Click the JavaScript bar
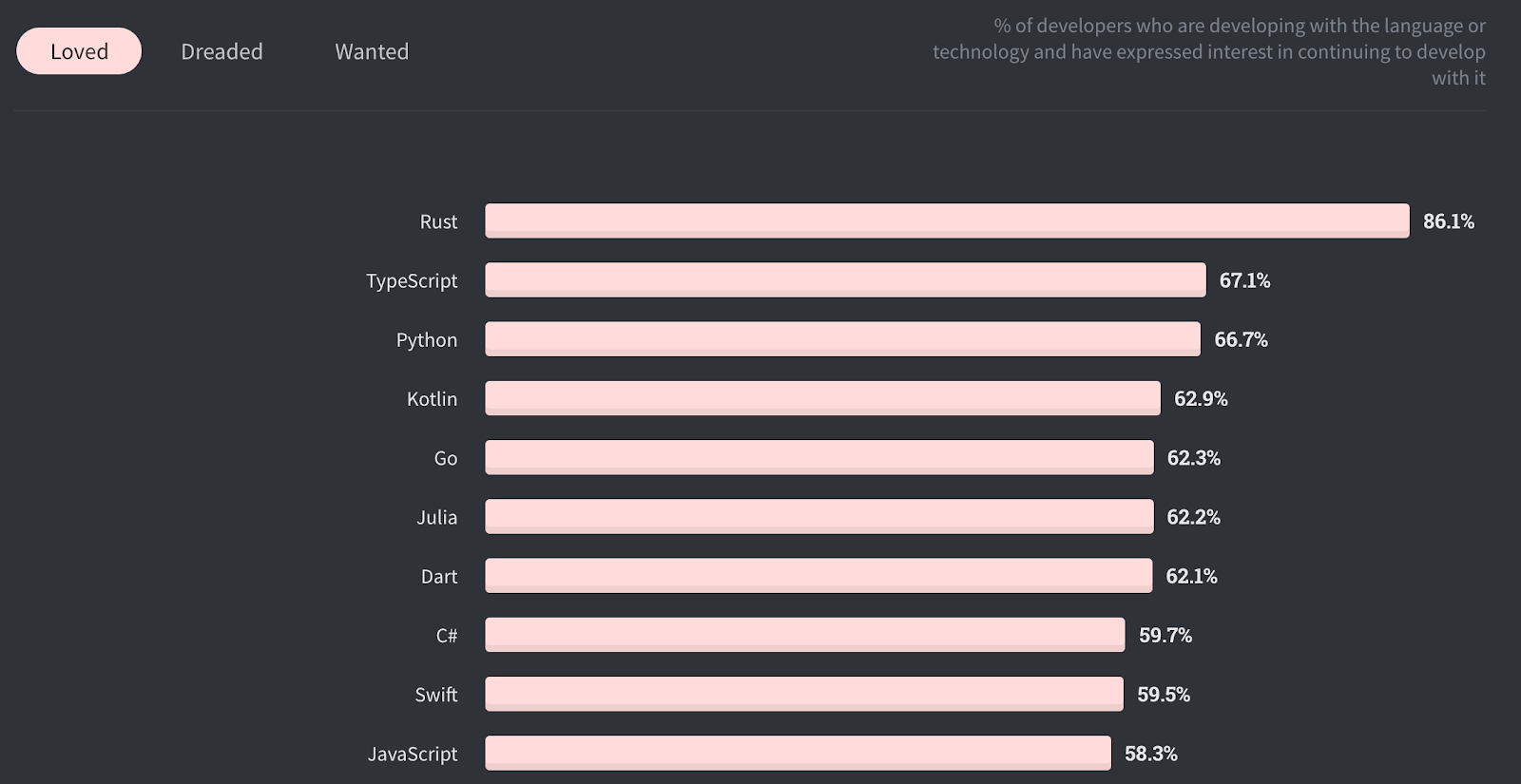The image size is (1521, 784). coord(798,754)
